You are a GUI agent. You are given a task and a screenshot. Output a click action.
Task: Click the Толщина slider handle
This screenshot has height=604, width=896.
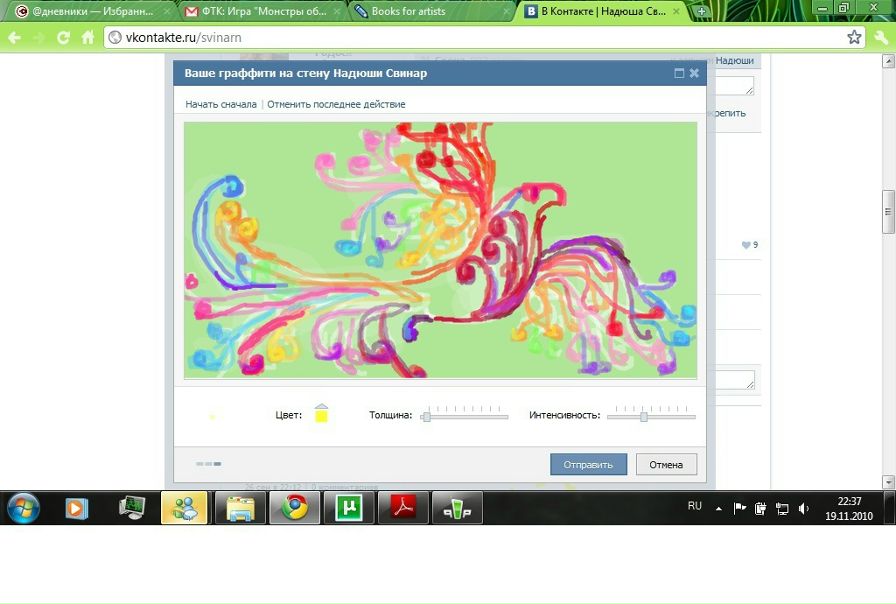pos(426,416)
